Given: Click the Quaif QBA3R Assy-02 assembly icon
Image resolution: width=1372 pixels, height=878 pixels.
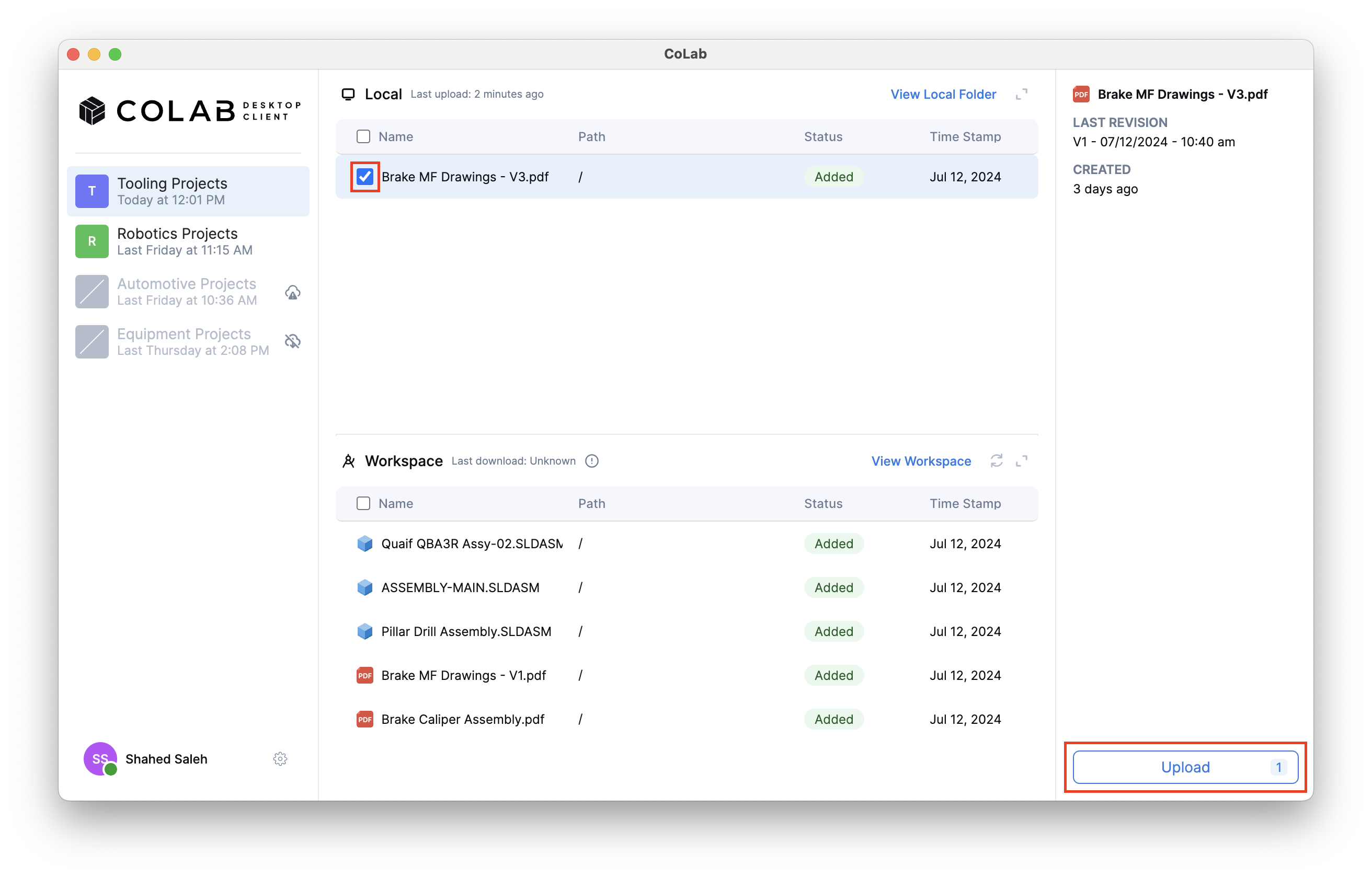Looking at the screenshot, I should click(365, 544).
